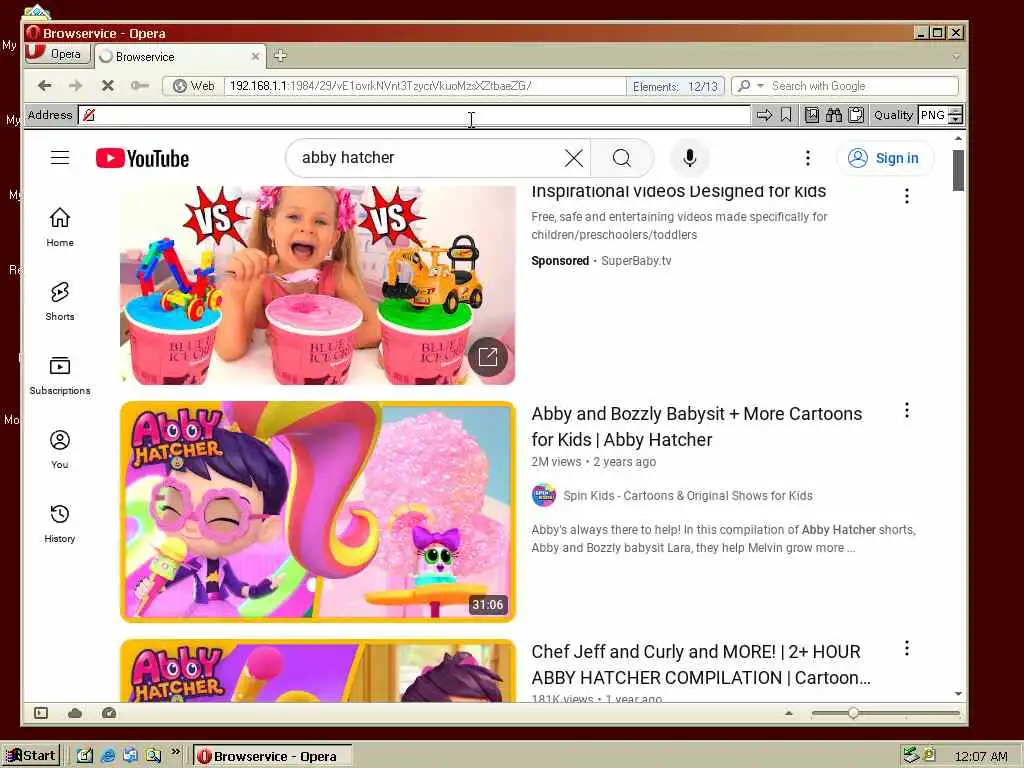
Task: Click the page scrollbar thumb
Action: (x=958, y=170)
